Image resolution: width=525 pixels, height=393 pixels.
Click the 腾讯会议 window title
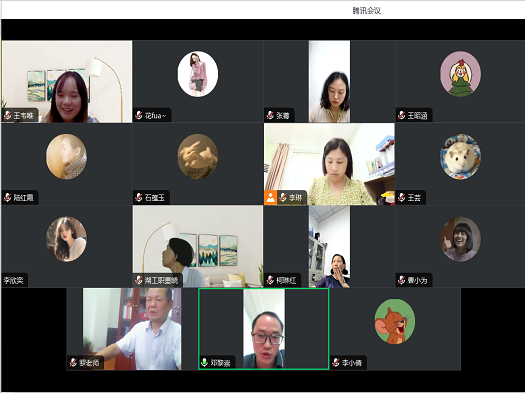367,11
